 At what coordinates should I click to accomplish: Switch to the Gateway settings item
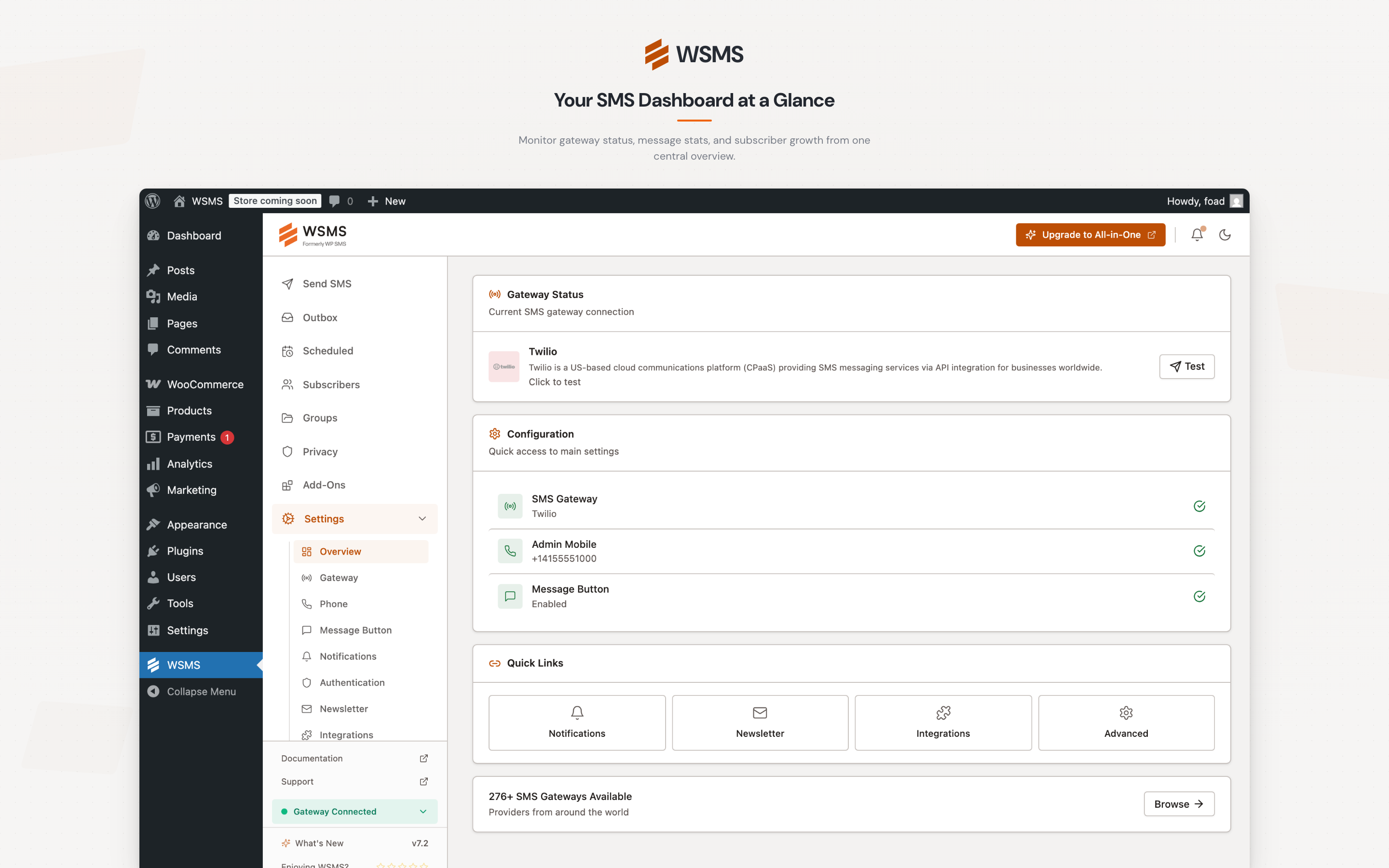click(x=339, y=578)
